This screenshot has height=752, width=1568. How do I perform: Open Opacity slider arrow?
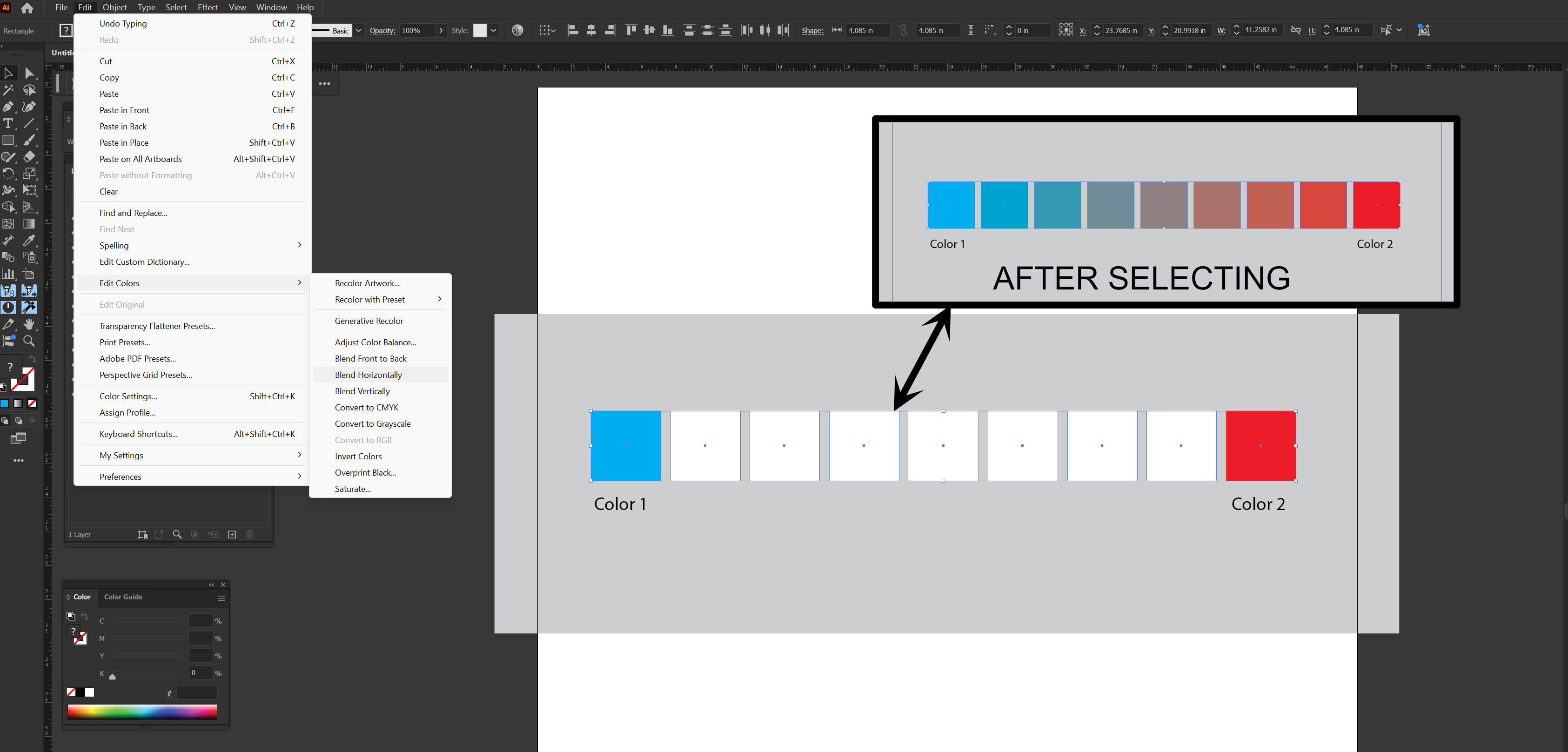[x=441, y=30]
